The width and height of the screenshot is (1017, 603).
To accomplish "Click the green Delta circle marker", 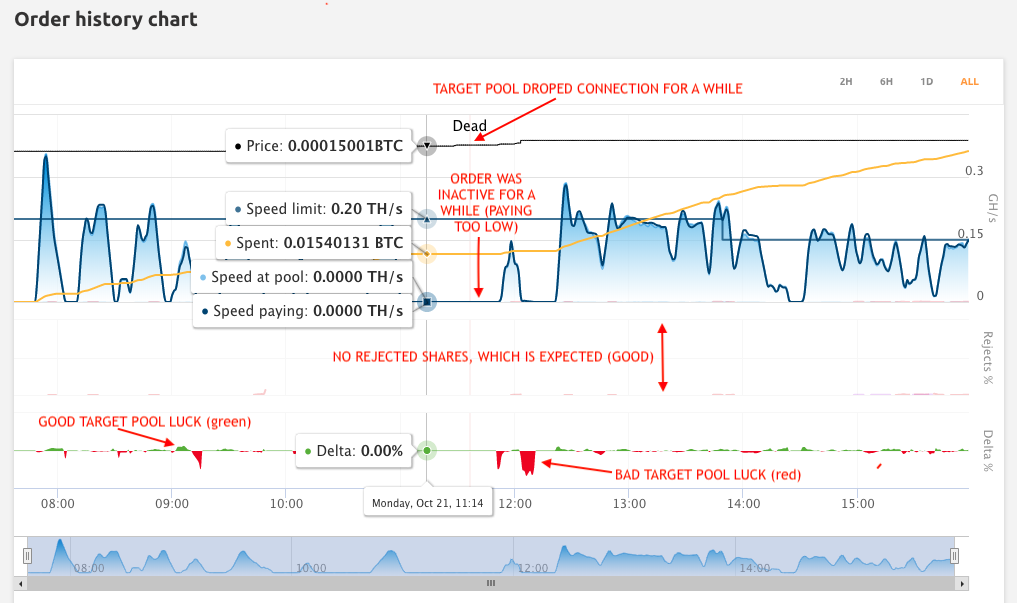I will click(x=427, y=451).
